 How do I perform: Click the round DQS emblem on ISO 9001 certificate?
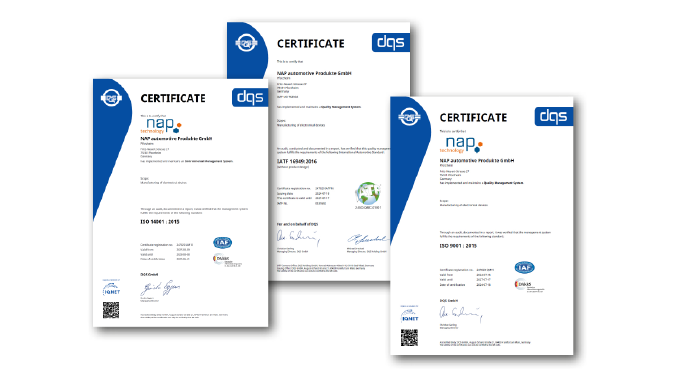409,117
